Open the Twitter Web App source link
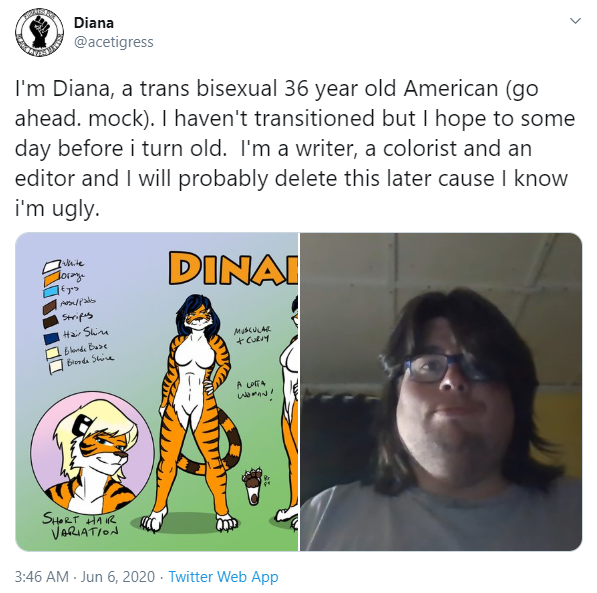597x593 pixels. pos(223,576)
